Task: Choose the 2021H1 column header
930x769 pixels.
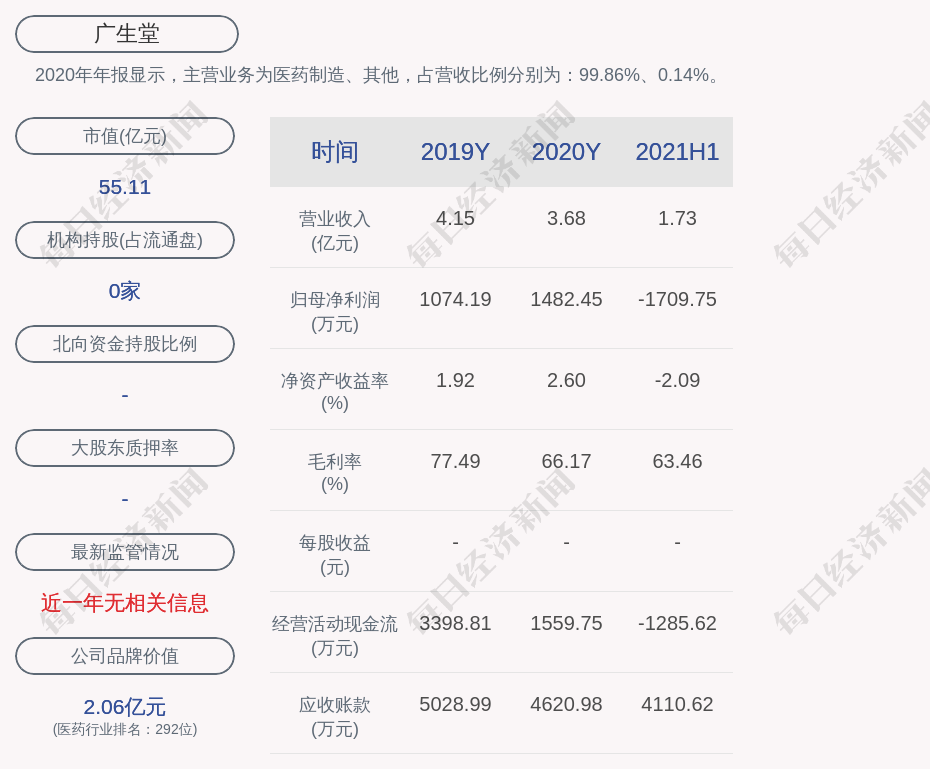Action: point(677,152)
